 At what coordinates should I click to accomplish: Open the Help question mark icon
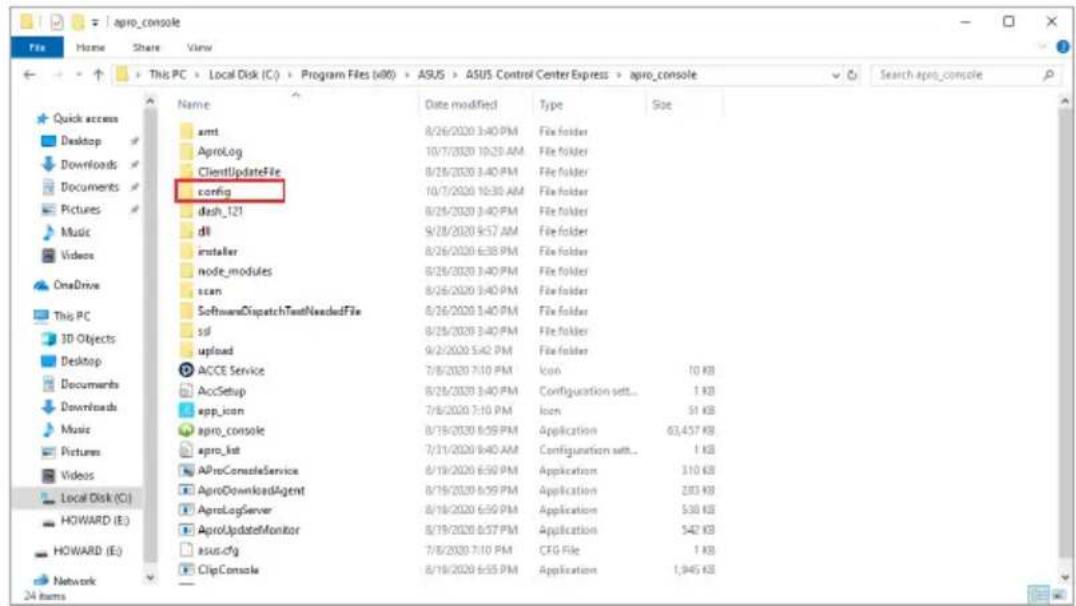pos(1063,47)
